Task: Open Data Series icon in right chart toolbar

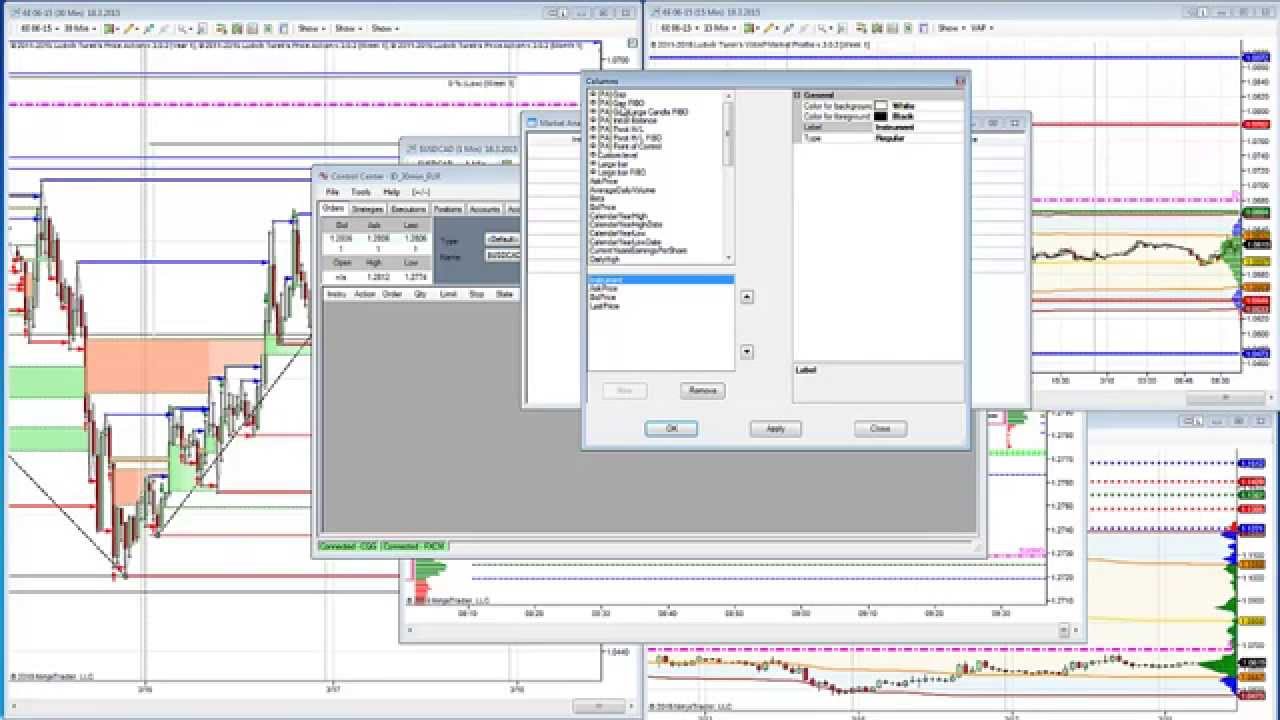Action: click(861, 28)
